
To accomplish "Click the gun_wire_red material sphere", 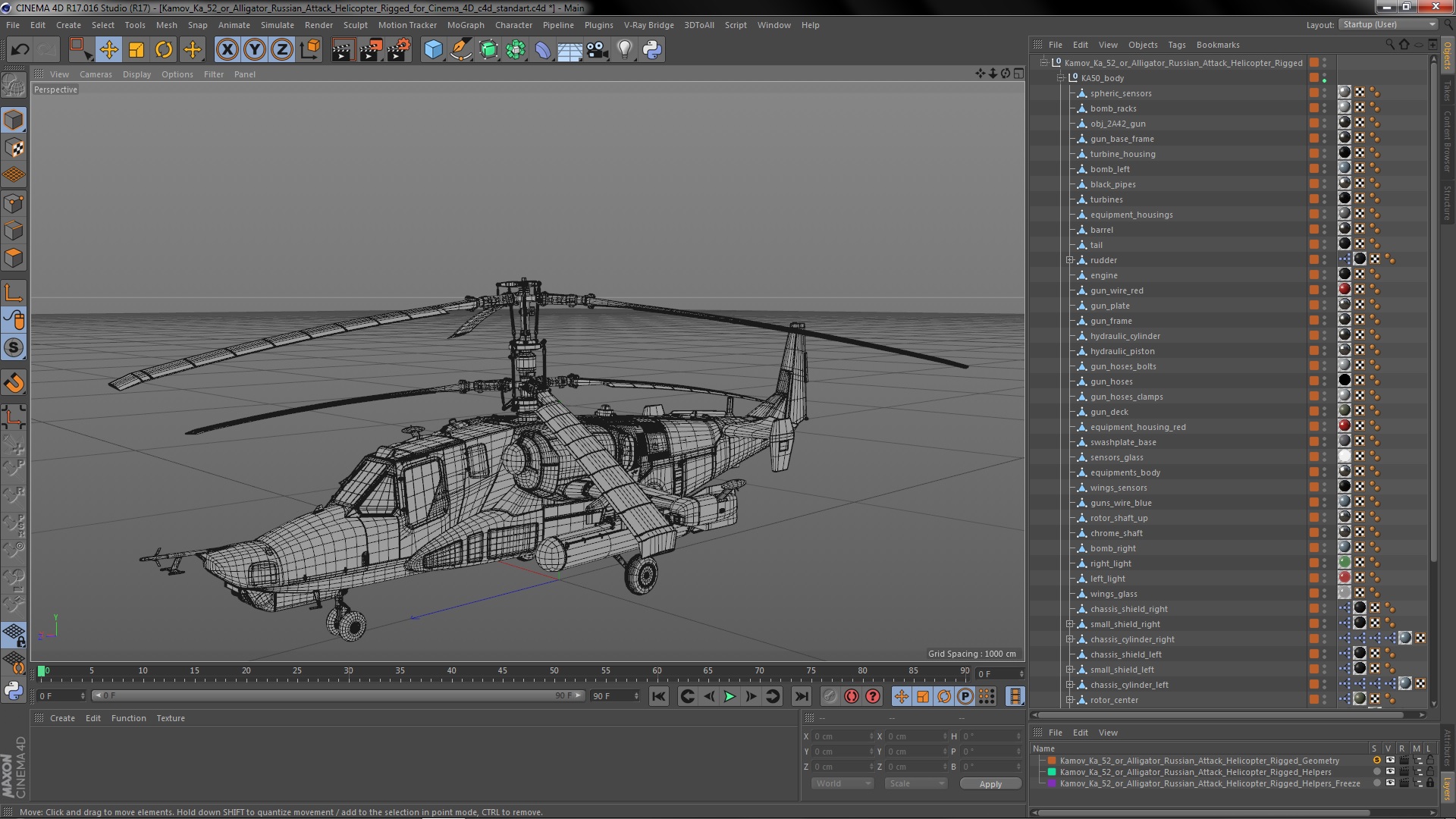I will (1345, 289).
